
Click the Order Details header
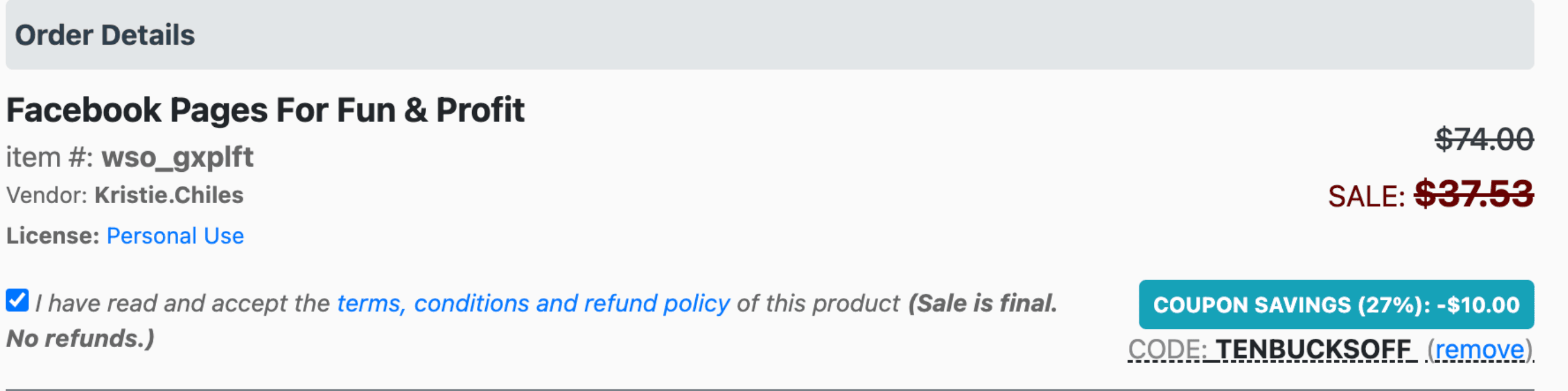105,35
